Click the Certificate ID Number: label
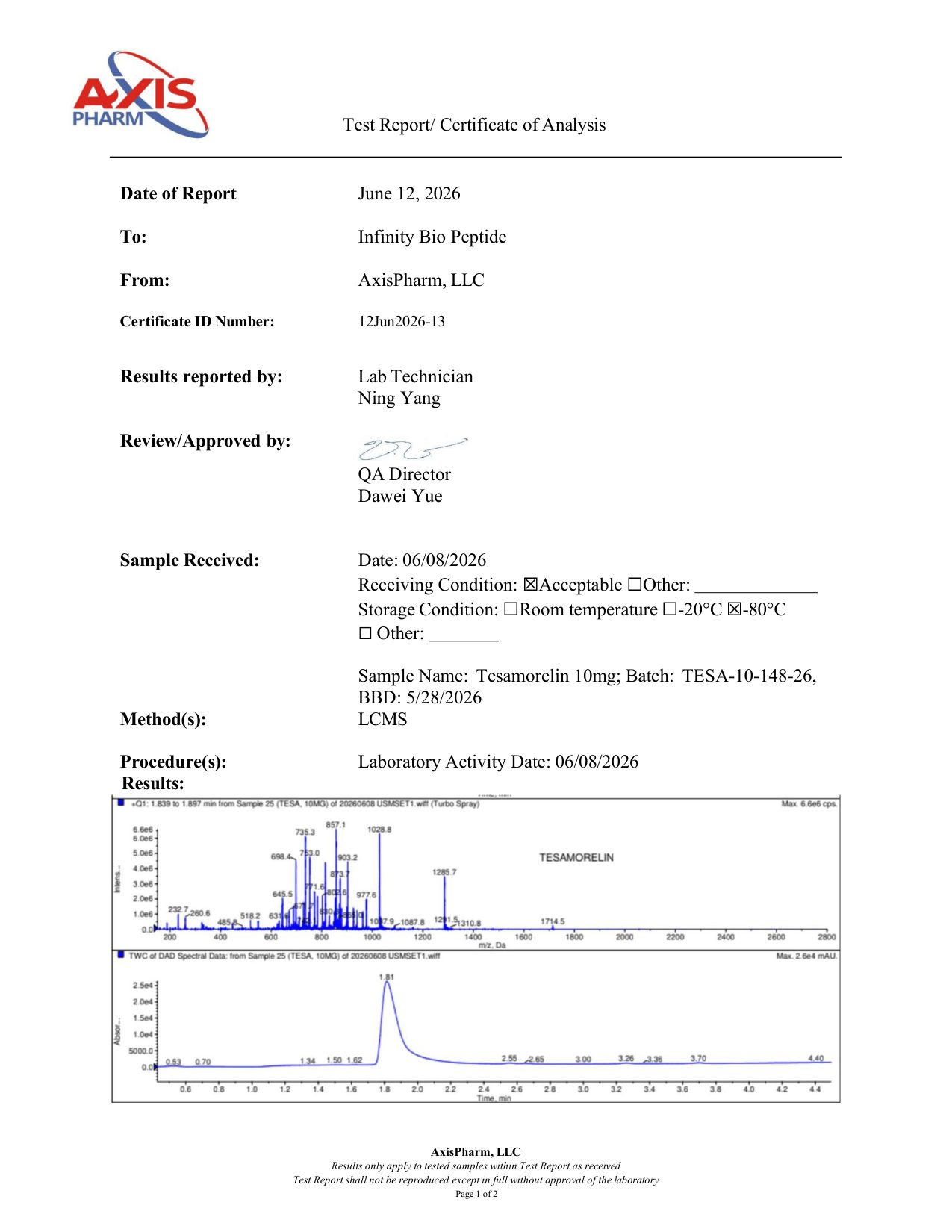 point(197,321)
